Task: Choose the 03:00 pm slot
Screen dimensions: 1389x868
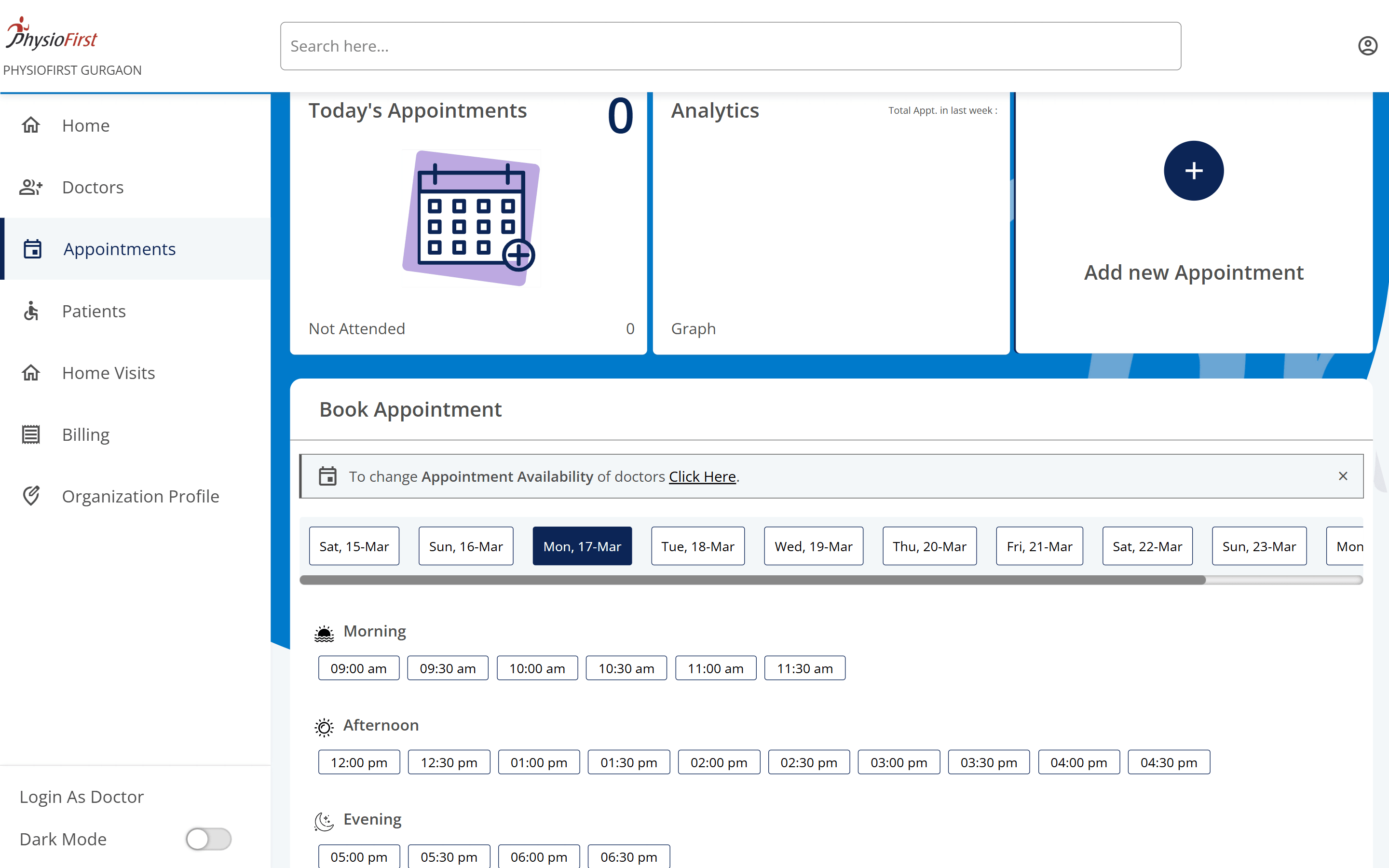Action: (899, 762)
